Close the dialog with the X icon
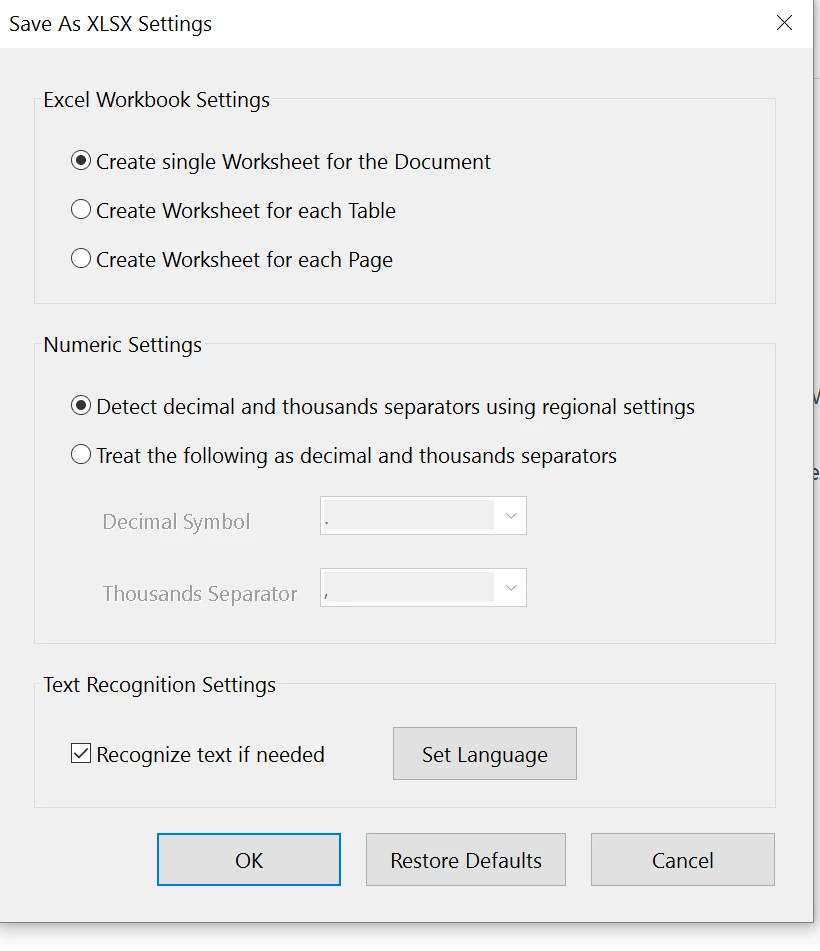Viewport: 820px width, 951px height. point(784,23)
